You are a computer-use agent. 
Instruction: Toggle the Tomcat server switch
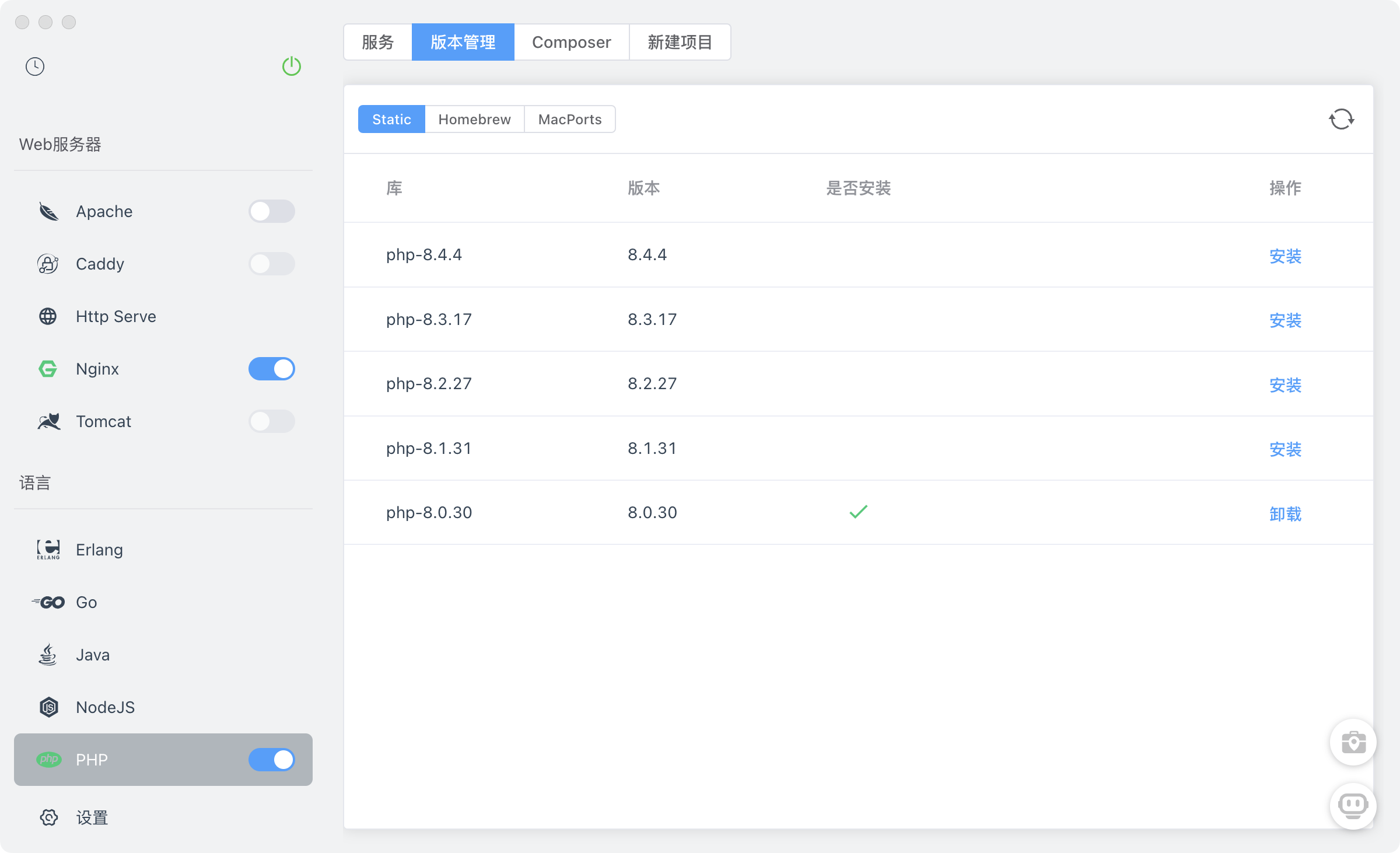tap(271, 421)
